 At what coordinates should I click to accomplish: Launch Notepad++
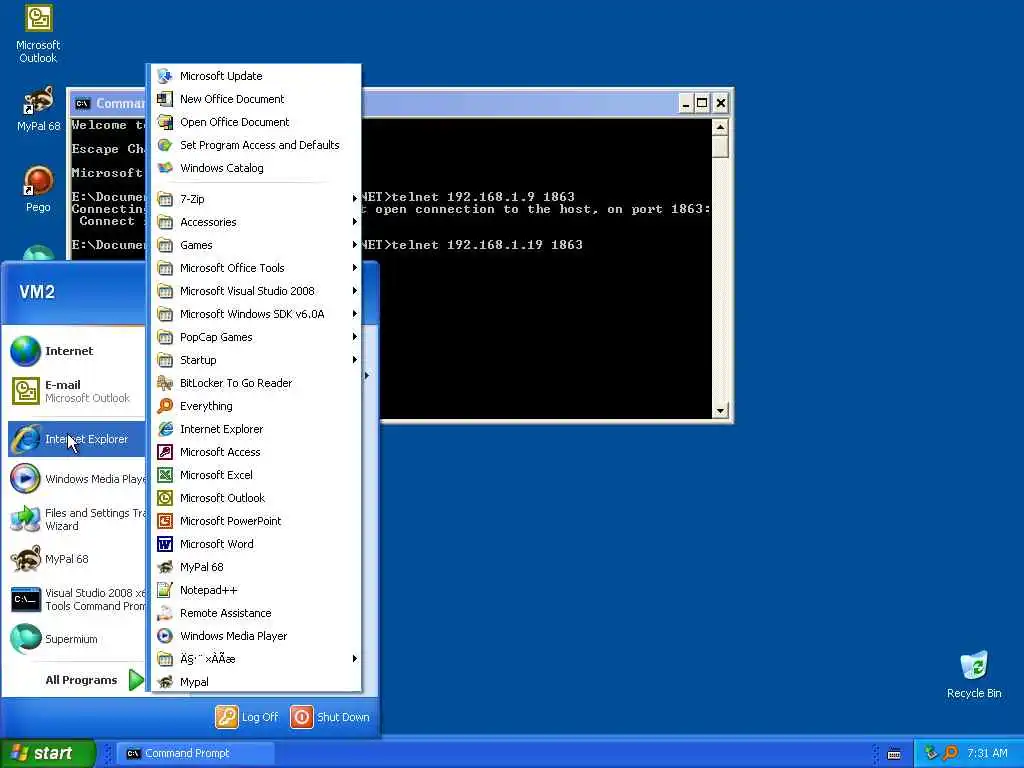(256, 590)
